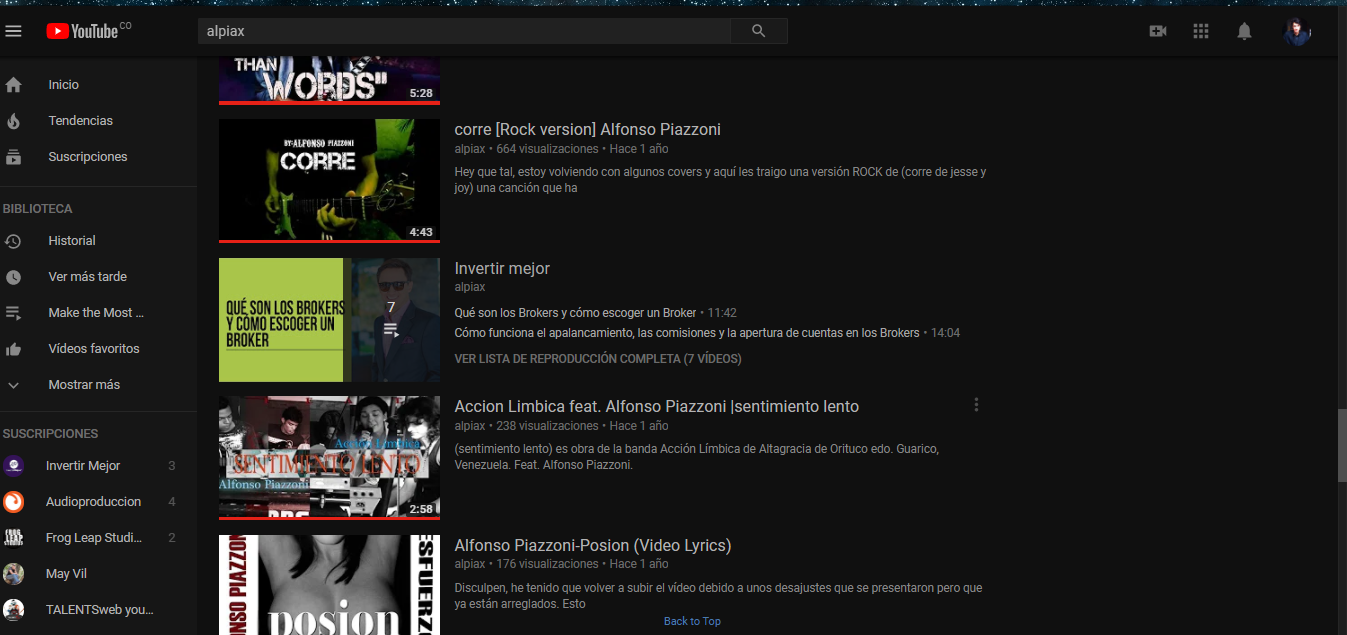The width and height of the screenshot is (1347, 635).
Task: Click alpiax channel under Accion Limbica video
Action: pyautogui.click(x=469, y=426)
